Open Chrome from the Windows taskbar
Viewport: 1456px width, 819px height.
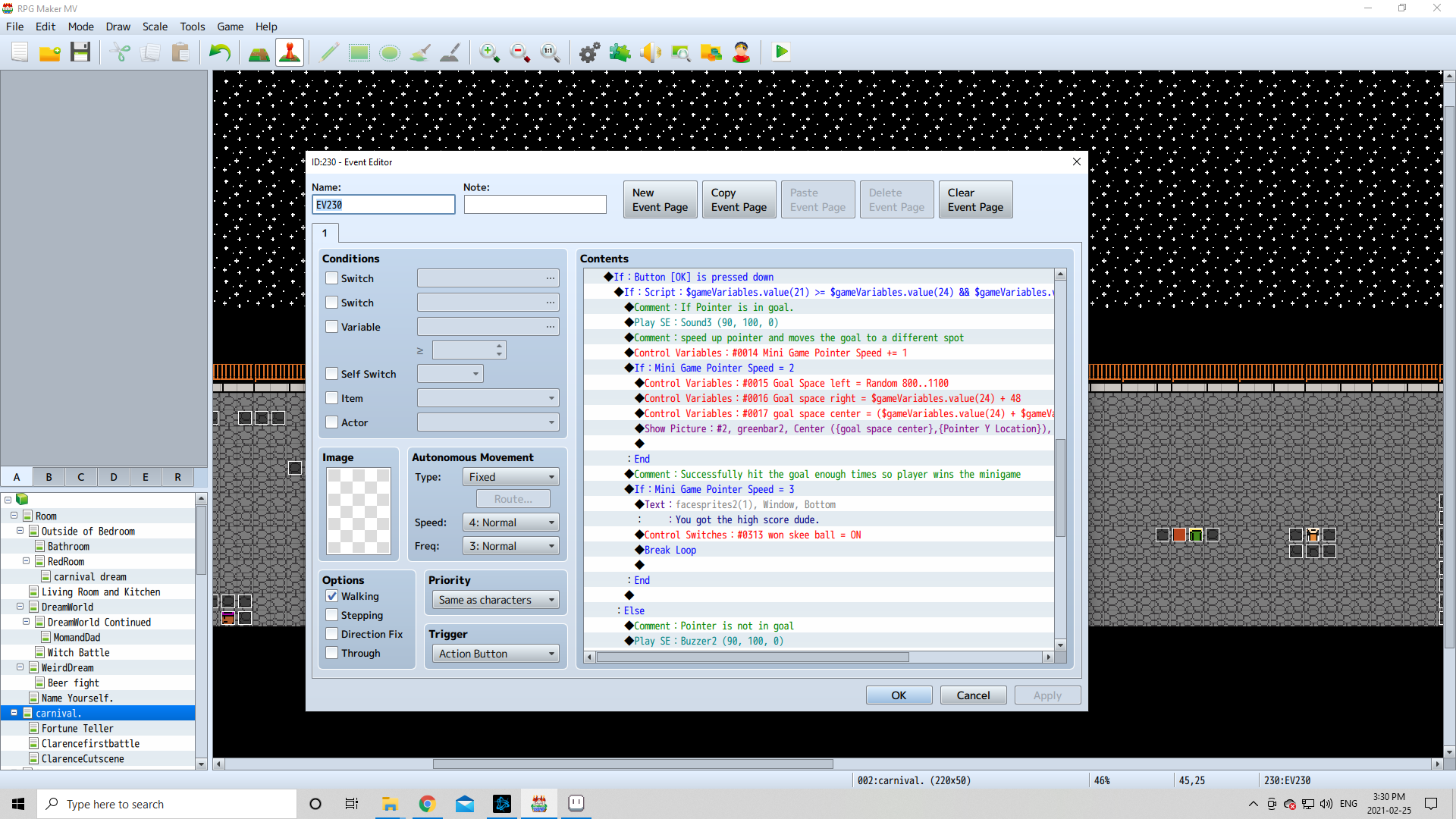pos(428,804)
